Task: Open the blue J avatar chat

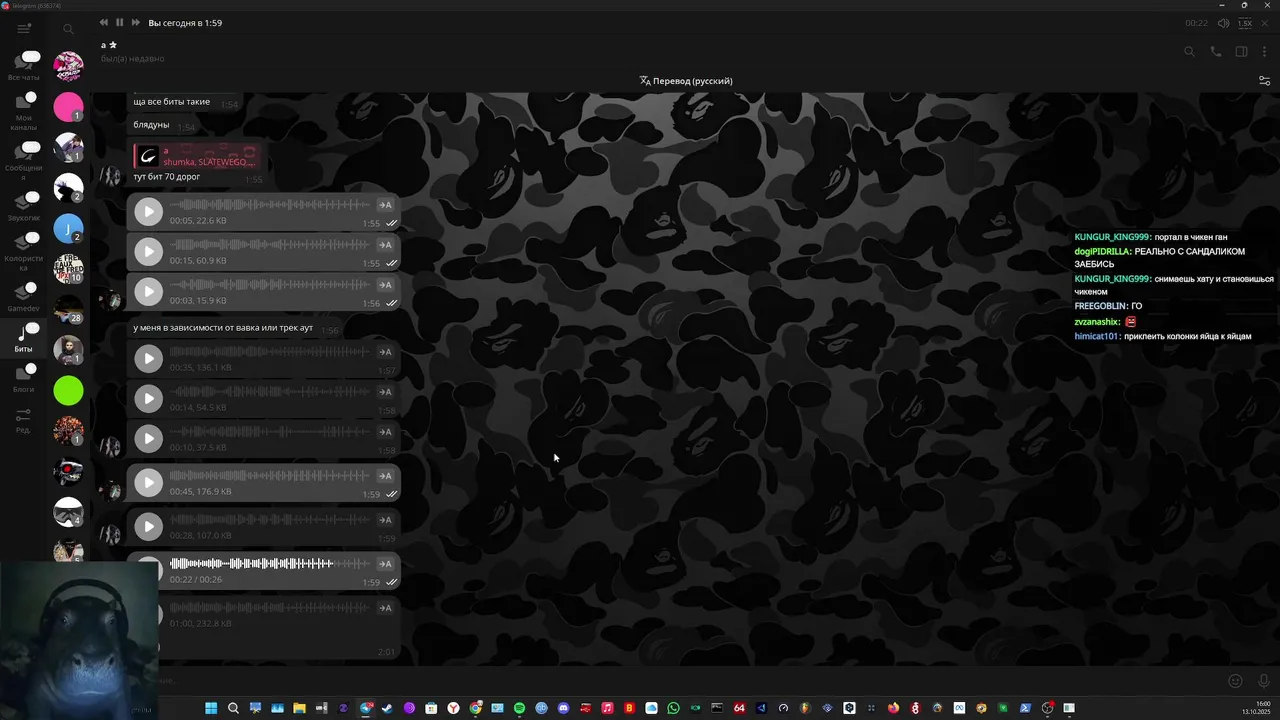Action: (x=68, y=229)
